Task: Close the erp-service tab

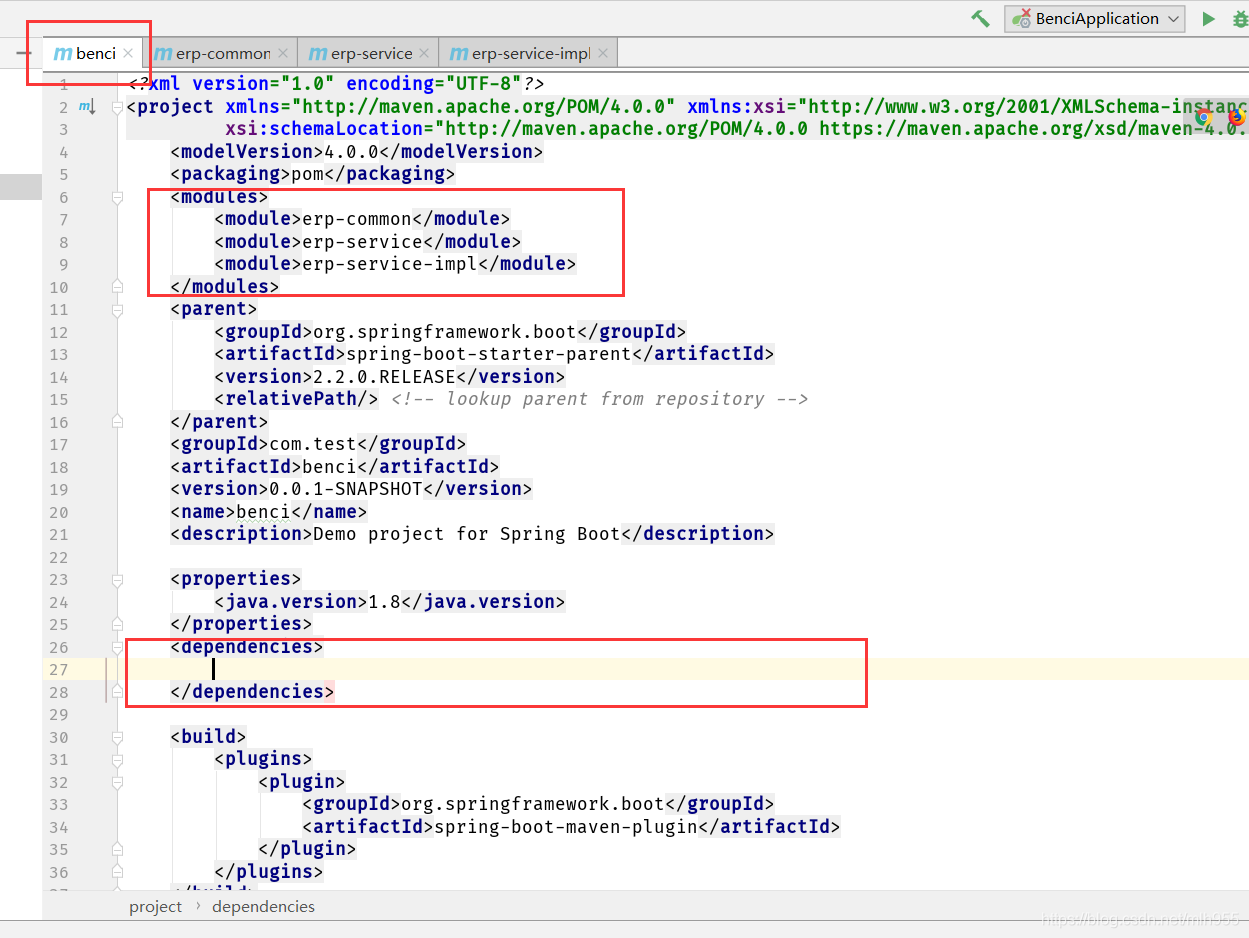Action: 425,53
